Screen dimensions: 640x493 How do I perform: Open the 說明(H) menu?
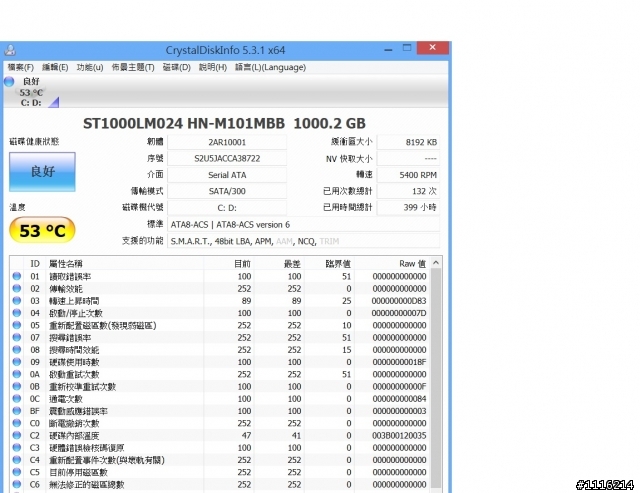[213, 67]
